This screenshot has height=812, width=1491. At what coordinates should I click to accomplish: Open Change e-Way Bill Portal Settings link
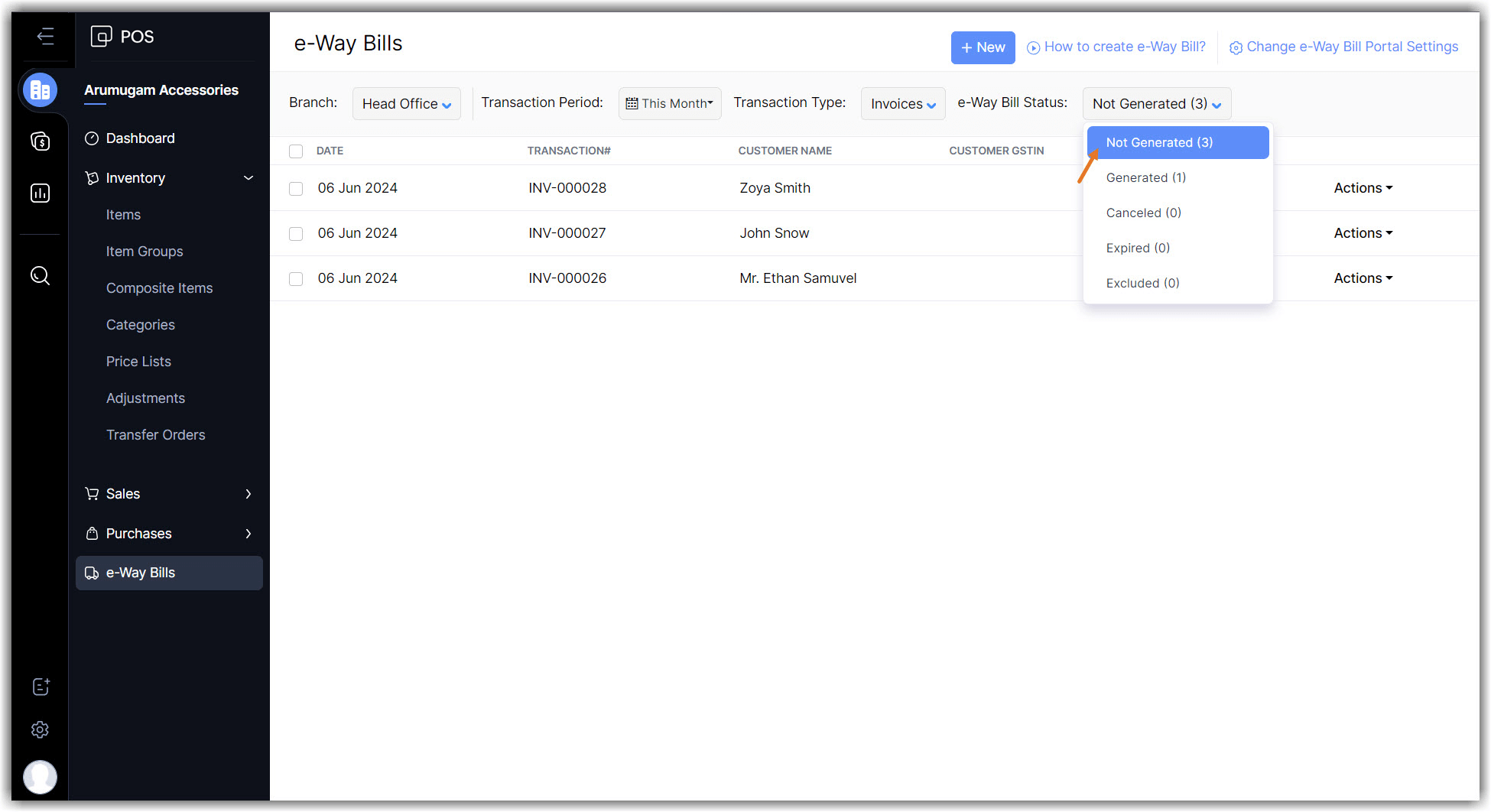[1343, 47]
